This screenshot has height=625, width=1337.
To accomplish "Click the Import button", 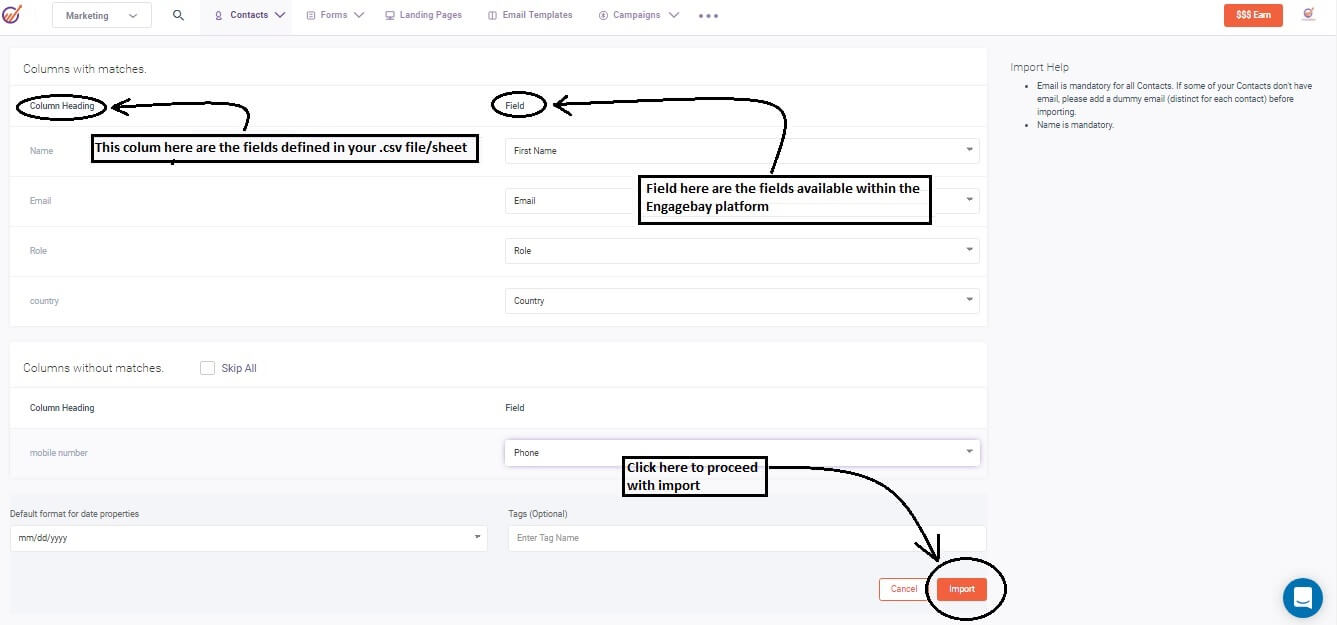I will click(x=961, y=589).
